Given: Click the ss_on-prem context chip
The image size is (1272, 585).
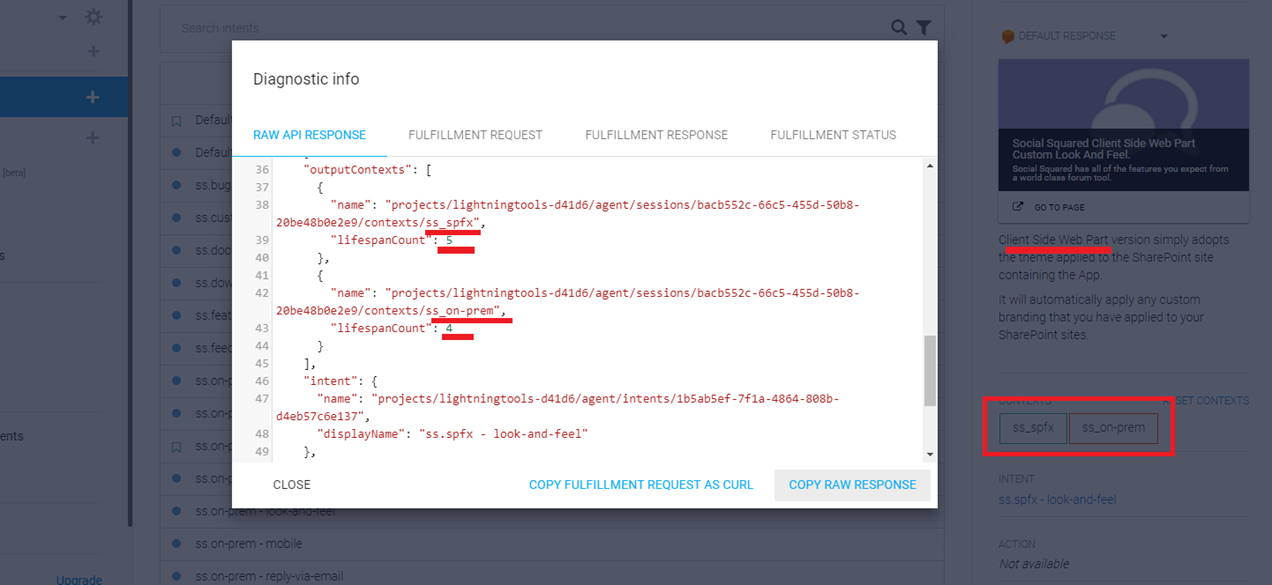Looking at the screenshot, I should [1113, 429].
